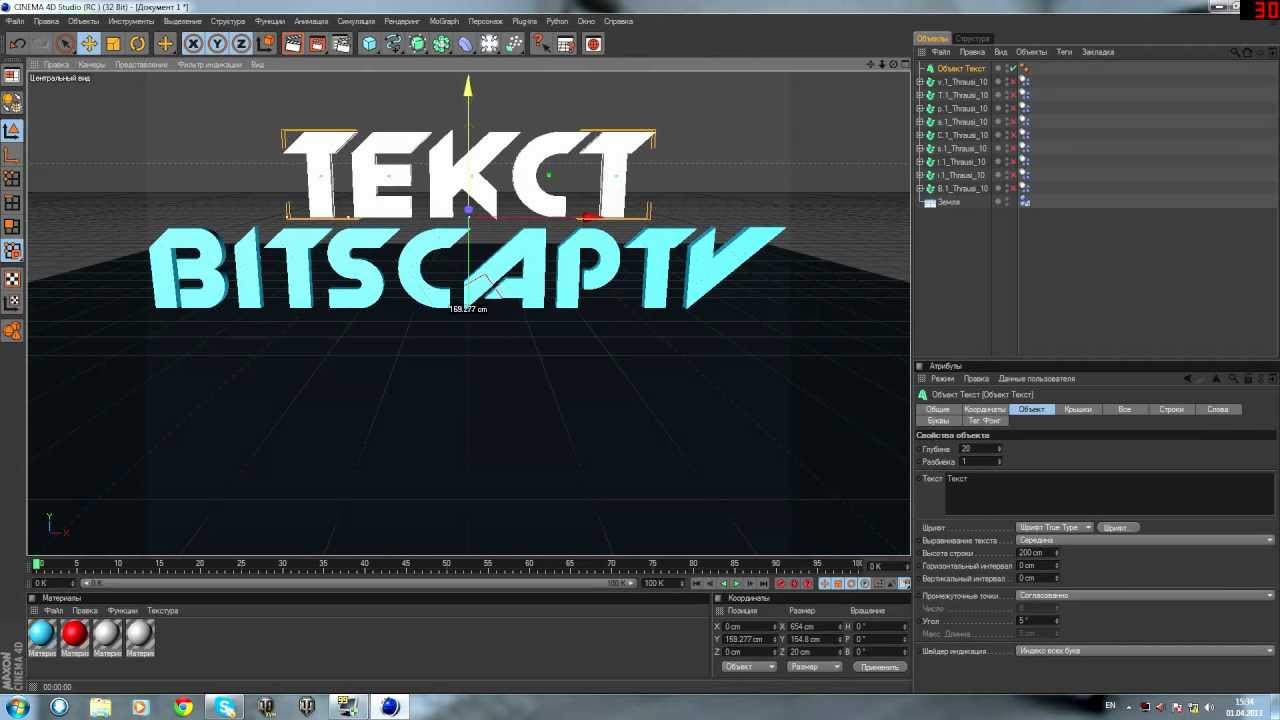The image size is (1280, 720).
Task: Open the Рендеринг menu
Action: [402, 21]
